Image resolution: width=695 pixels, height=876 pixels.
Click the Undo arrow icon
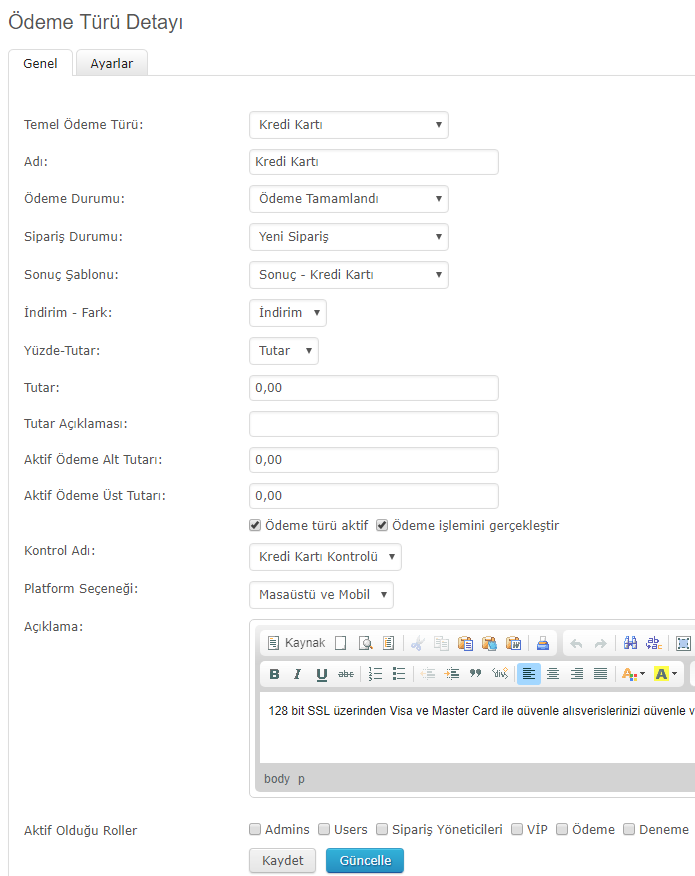(x=576, y=644)
